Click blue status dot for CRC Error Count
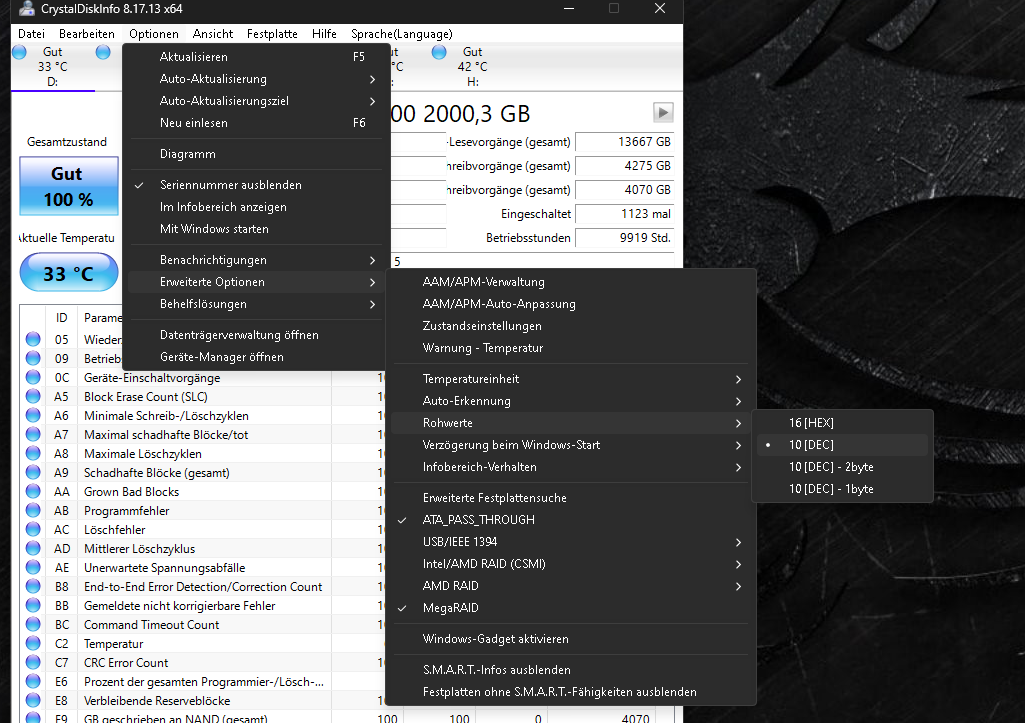This screenshot has height=723, width=1025. click(x=33, y=662)
